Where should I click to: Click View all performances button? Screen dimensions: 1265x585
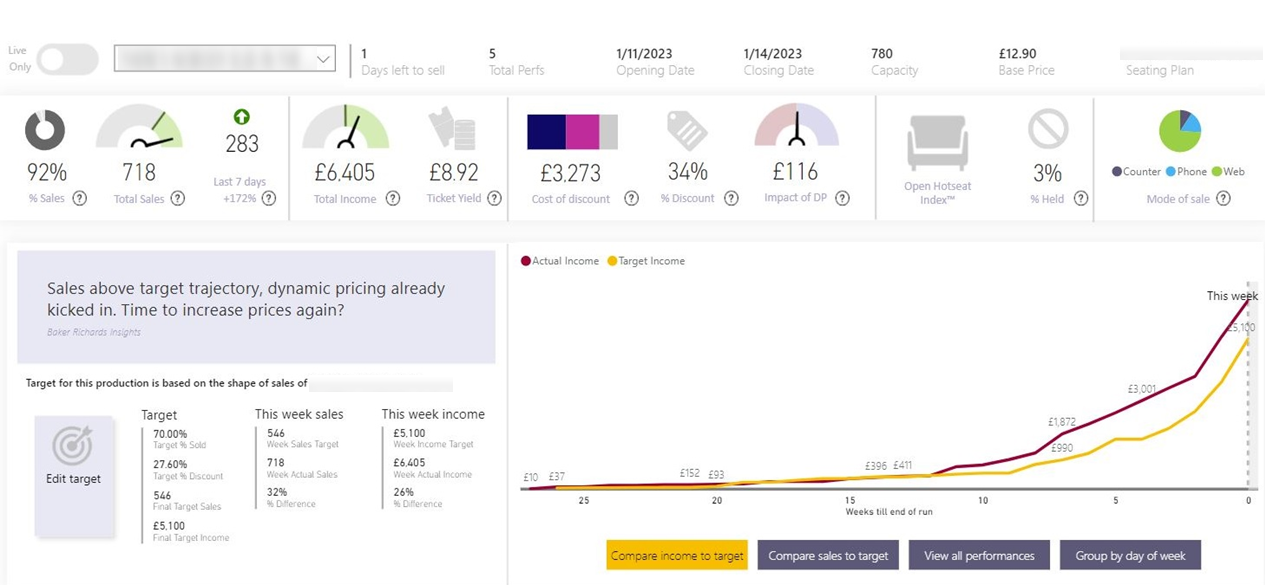(979, 556)
